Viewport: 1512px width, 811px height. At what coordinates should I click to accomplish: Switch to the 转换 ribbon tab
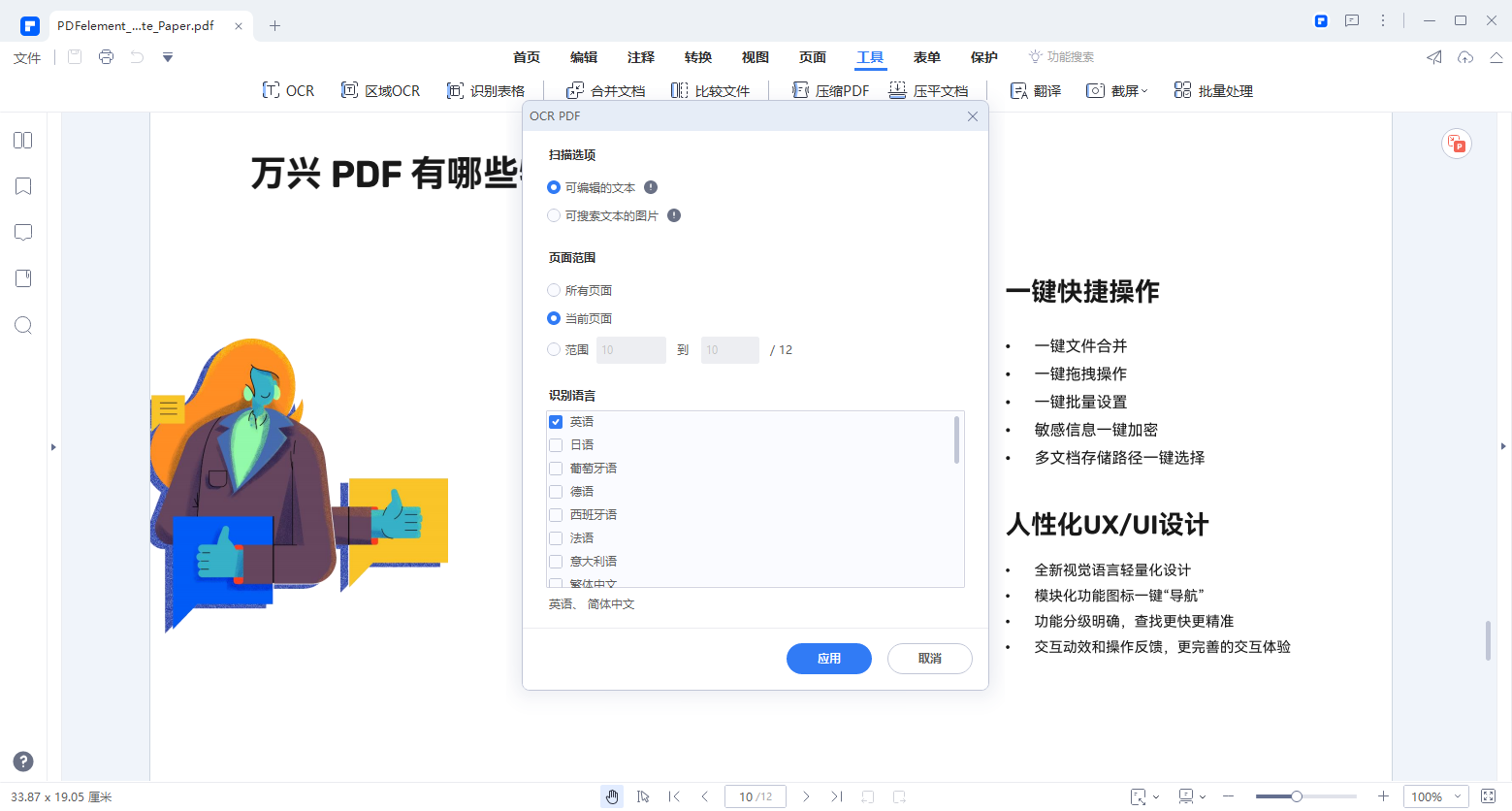click(697, 57)
